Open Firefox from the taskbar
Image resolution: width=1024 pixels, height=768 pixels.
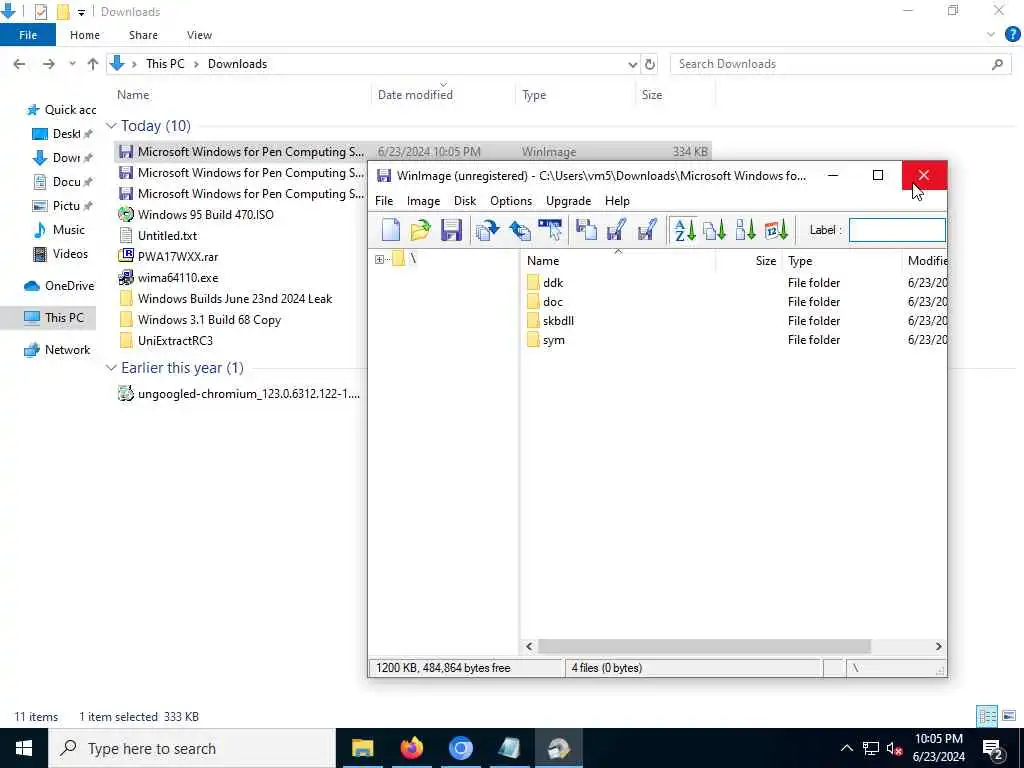[x=411, y=748]
